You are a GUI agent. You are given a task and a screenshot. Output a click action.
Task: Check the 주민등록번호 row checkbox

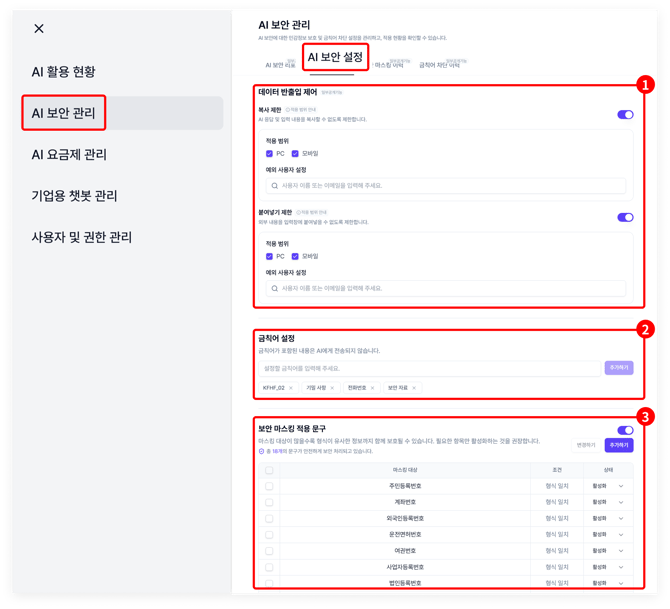[x=269, y=486]
